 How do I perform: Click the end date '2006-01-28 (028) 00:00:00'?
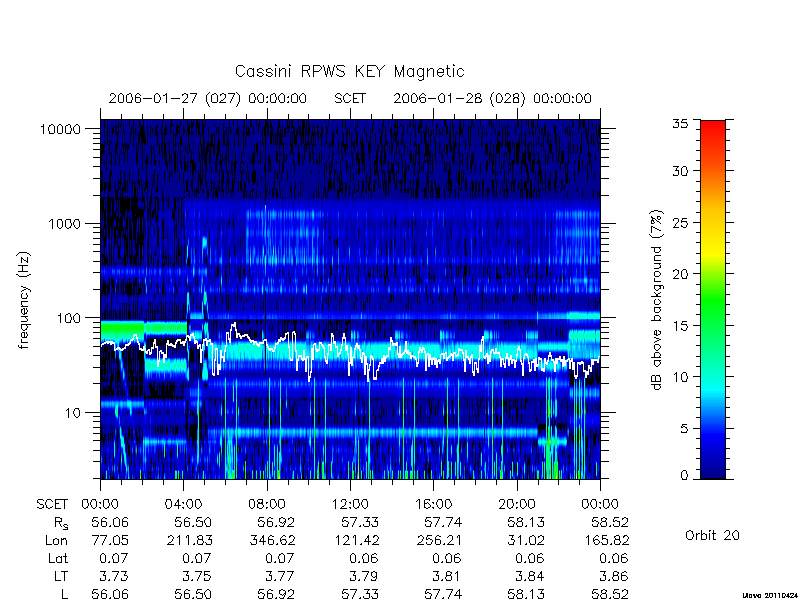pos(492,98)
